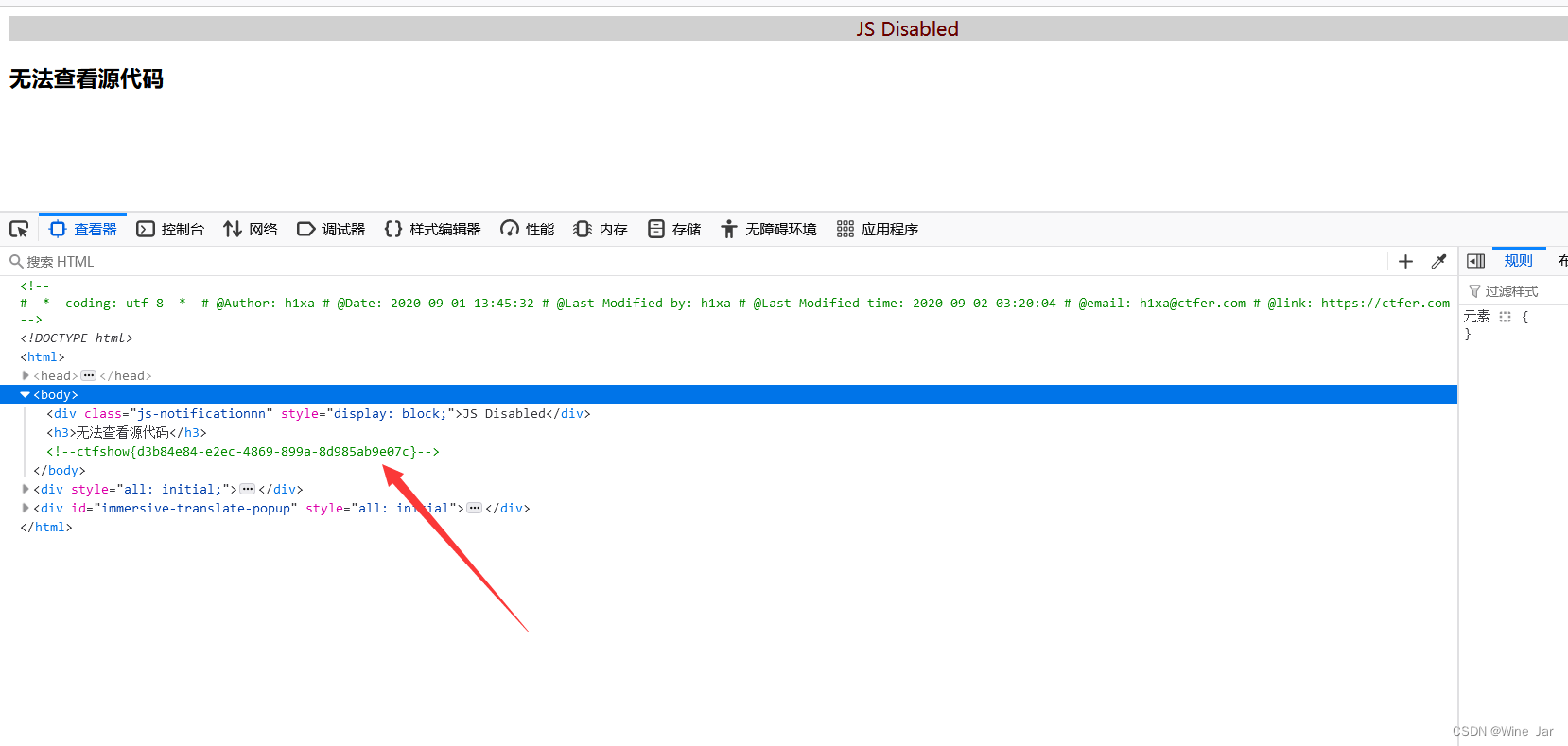Select the js-notificationnn div node
The height and width of the screenshot is (746, 1568).
click(x=319, y=413)
